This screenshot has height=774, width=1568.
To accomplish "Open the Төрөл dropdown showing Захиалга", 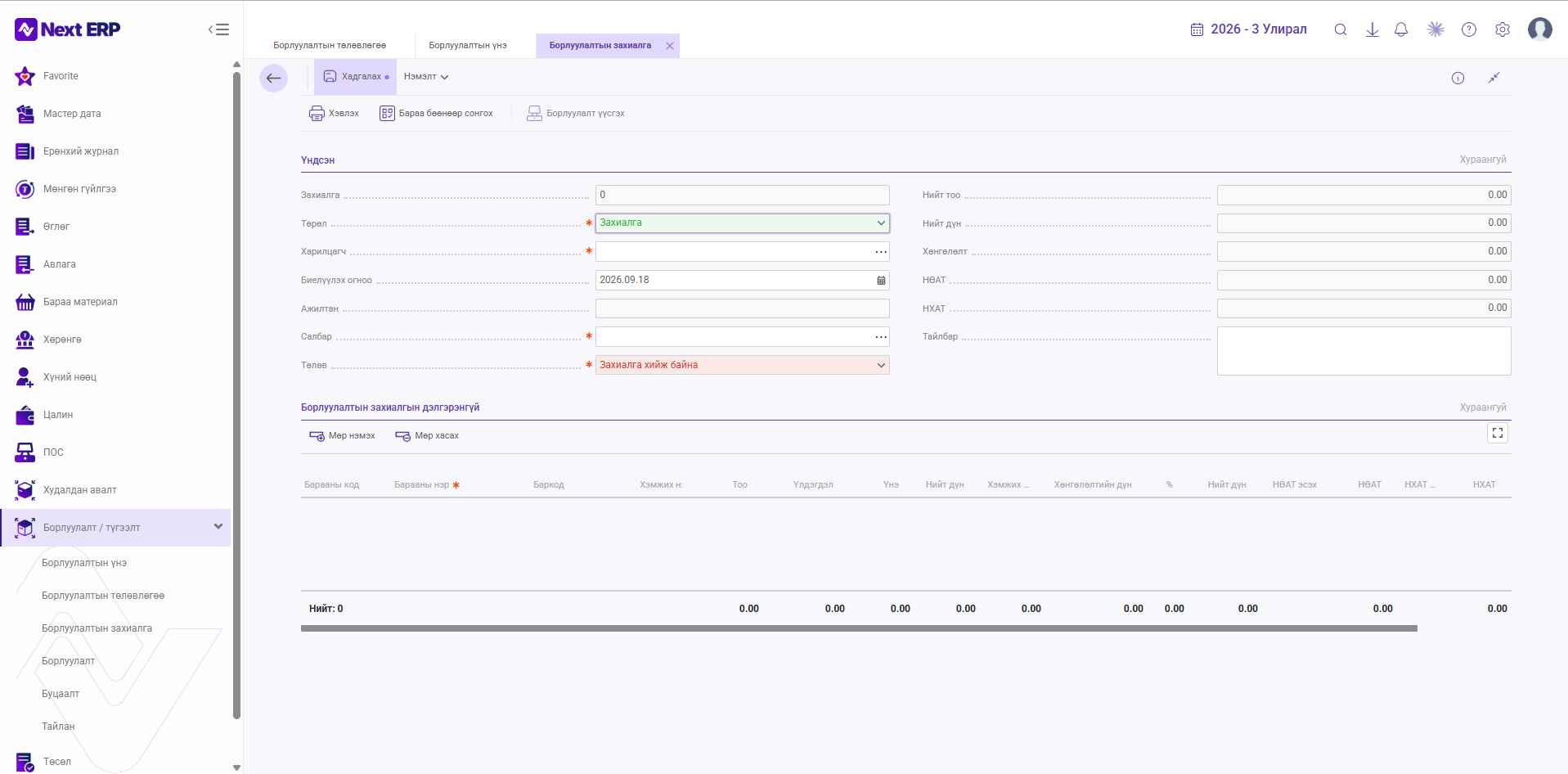I will pos(743,223).
